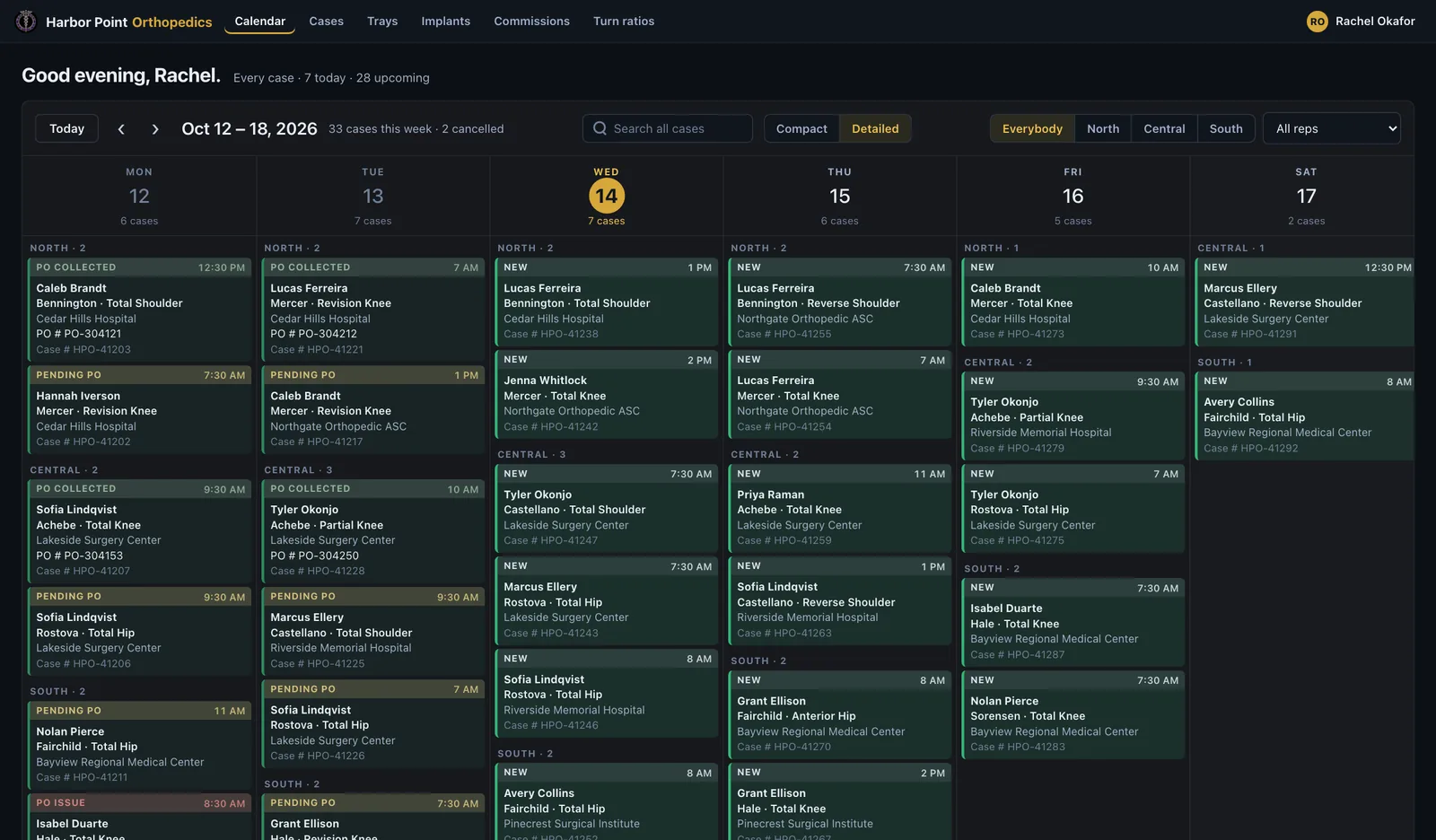The image size is (1436, 840).
Task: Open the Turn ratios tab
Action: (624, 21)
